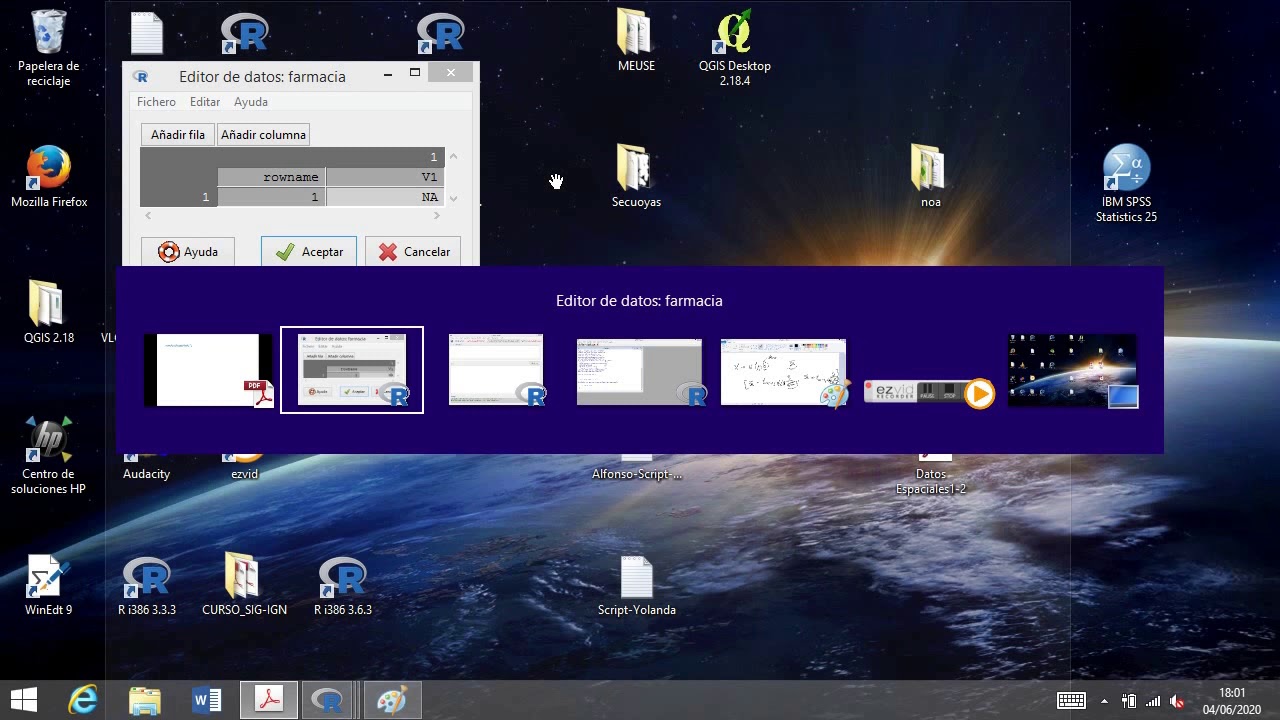
Task: Open the Fichero menu in data editor
Action: [x=156, y=102]
